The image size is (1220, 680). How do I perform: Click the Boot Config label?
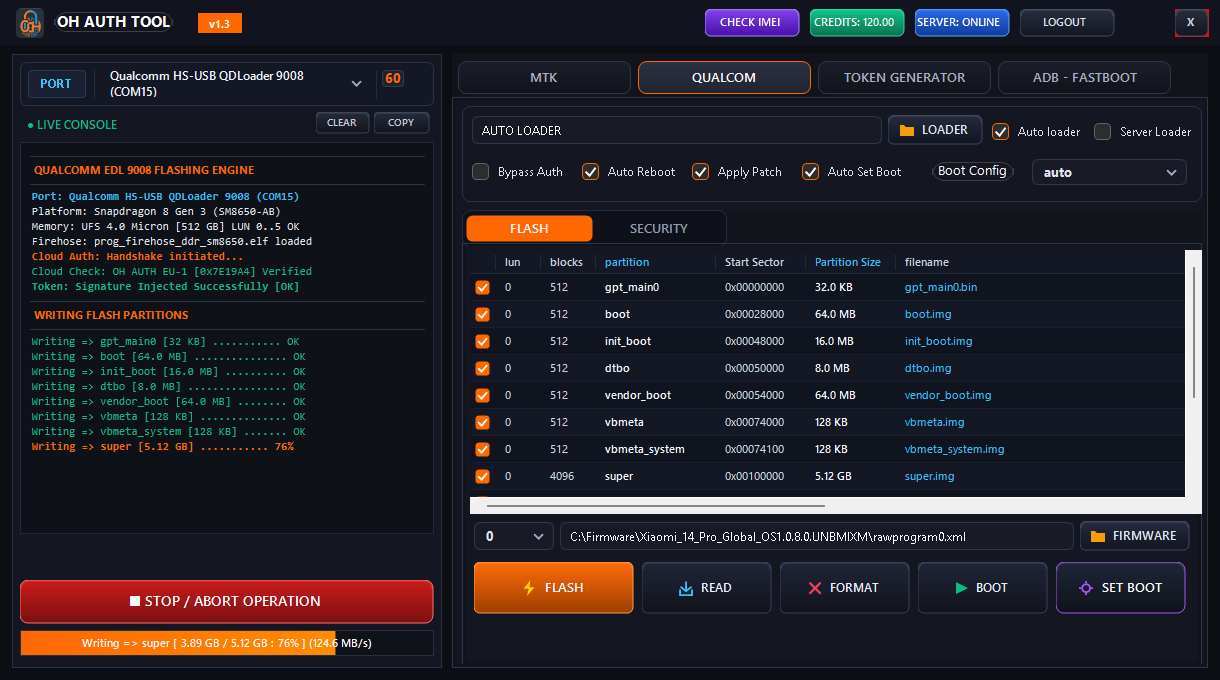pos(972,171)
